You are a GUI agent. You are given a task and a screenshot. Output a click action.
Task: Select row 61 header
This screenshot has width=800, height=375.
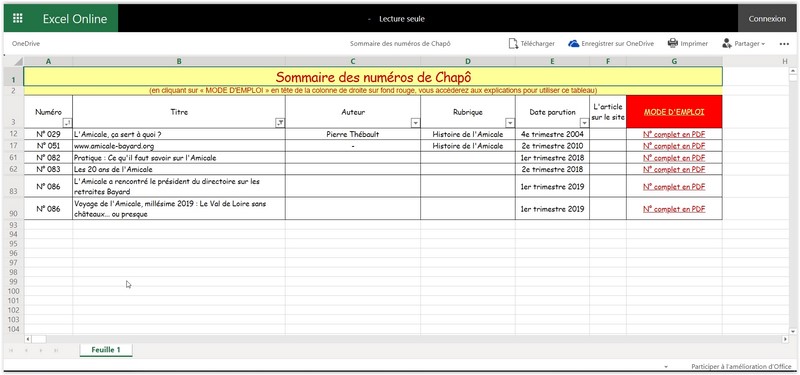click(14, 158)
